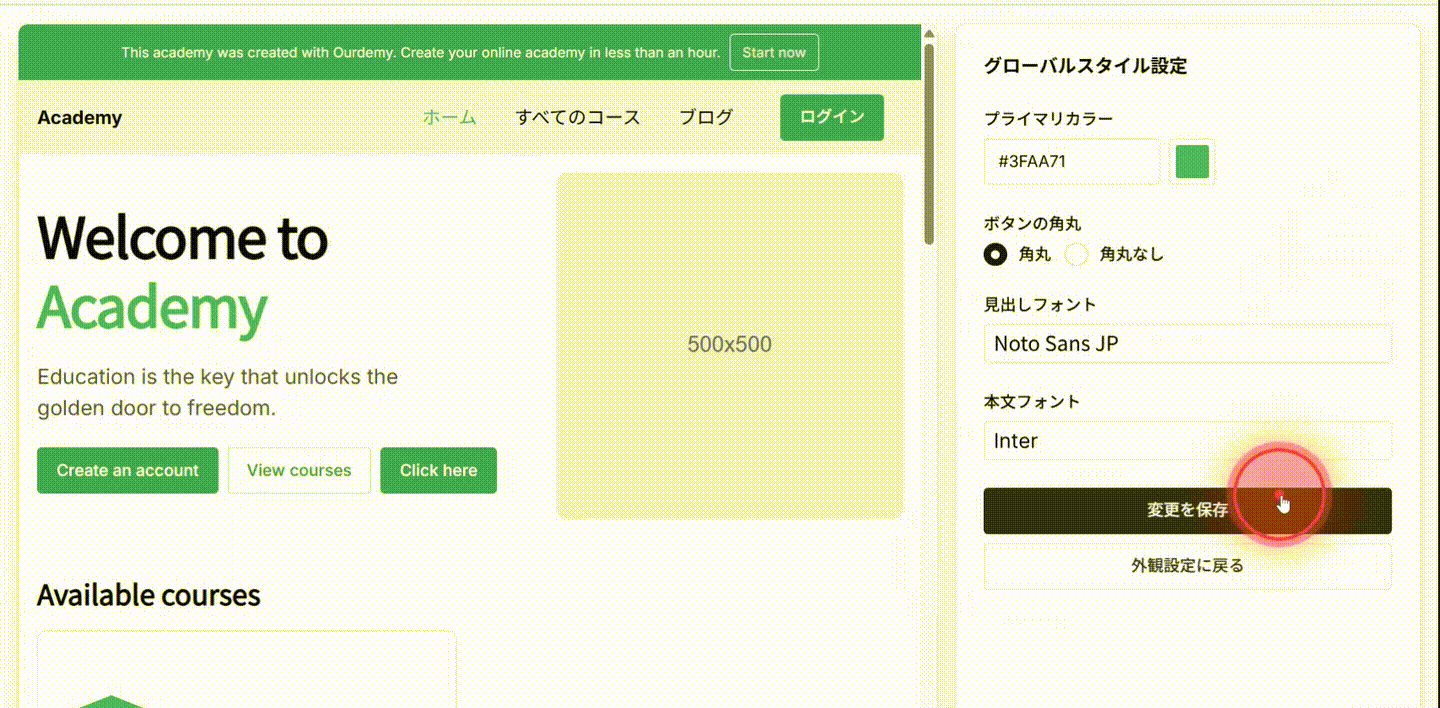Screen dimensions: 1440x708
Task: Open the ログイン page from the navigation
Action: point(831,117)
